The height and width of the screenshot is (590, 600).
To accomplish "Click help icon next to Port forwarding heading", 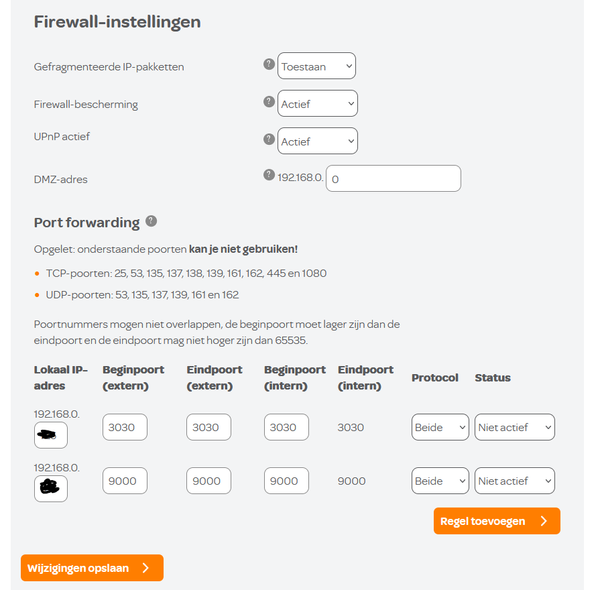I will 151,221.
